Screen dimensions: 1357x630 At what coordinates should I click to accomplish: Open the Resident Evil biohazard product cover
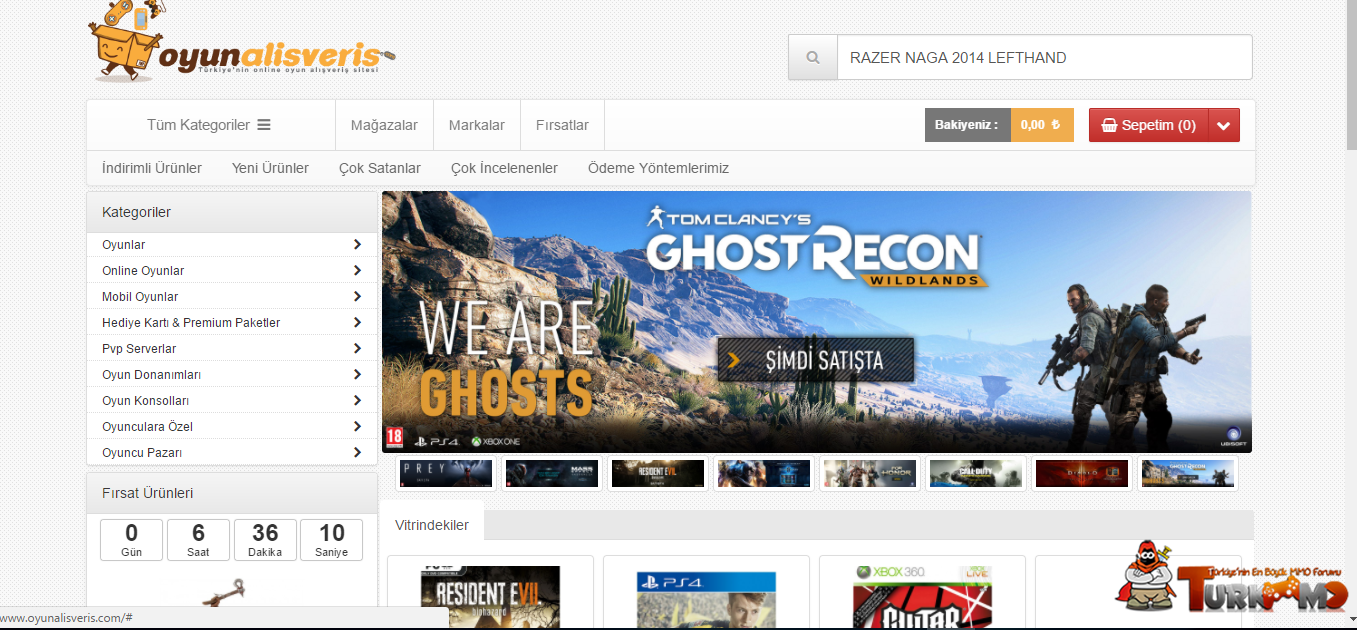pos(490,598)
